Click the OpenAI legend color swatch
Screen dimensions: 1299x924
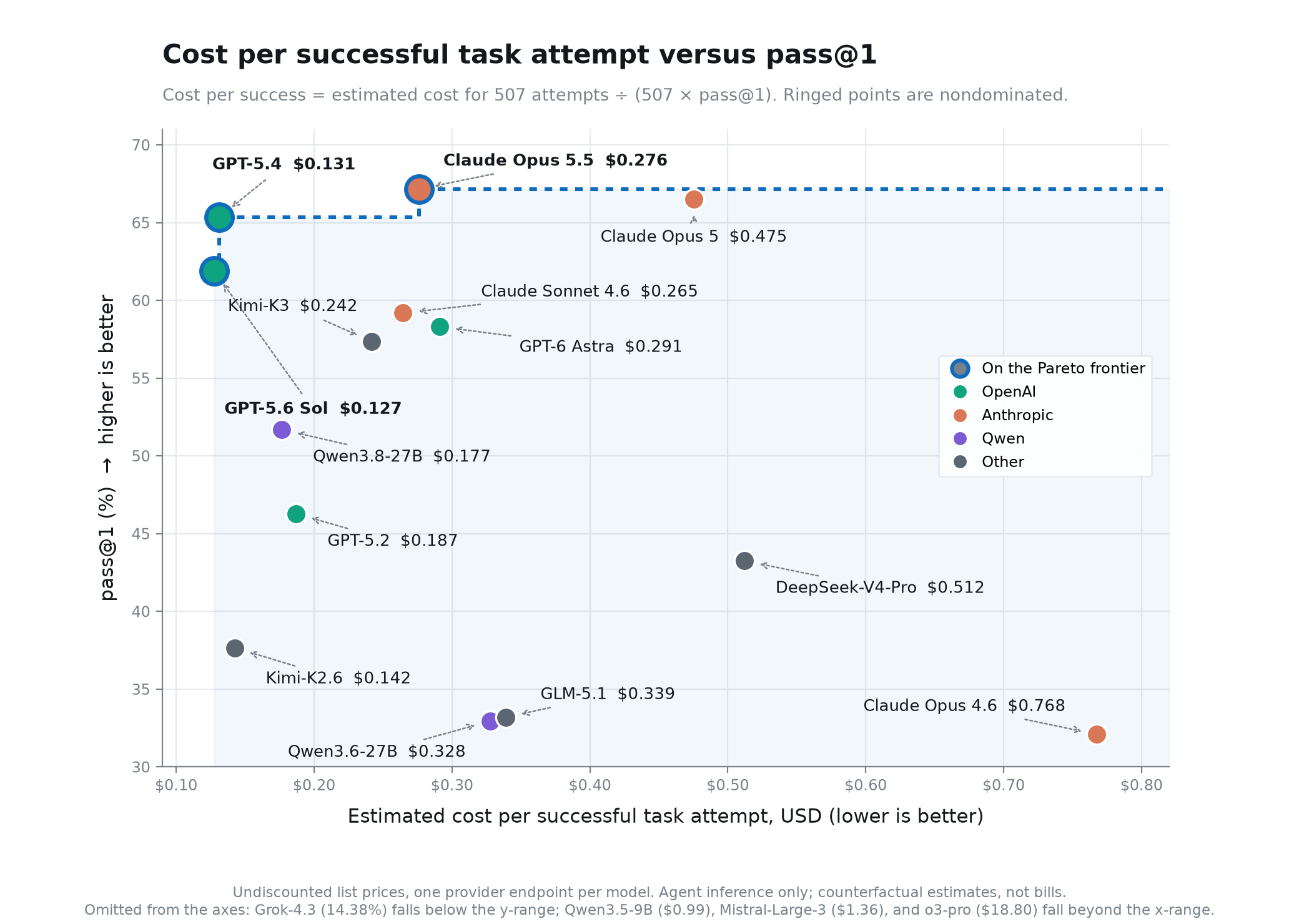(960, 391)
